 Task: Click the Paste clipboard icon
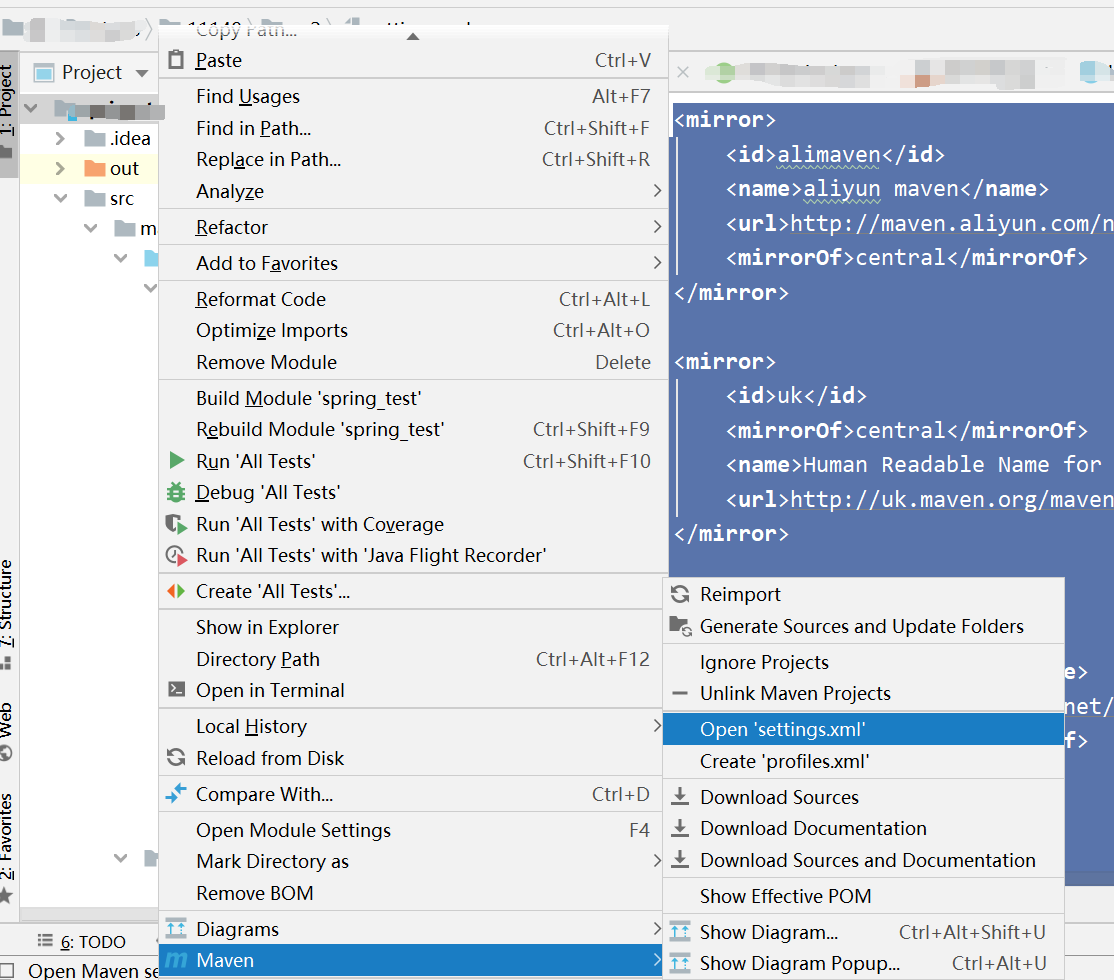176,60
